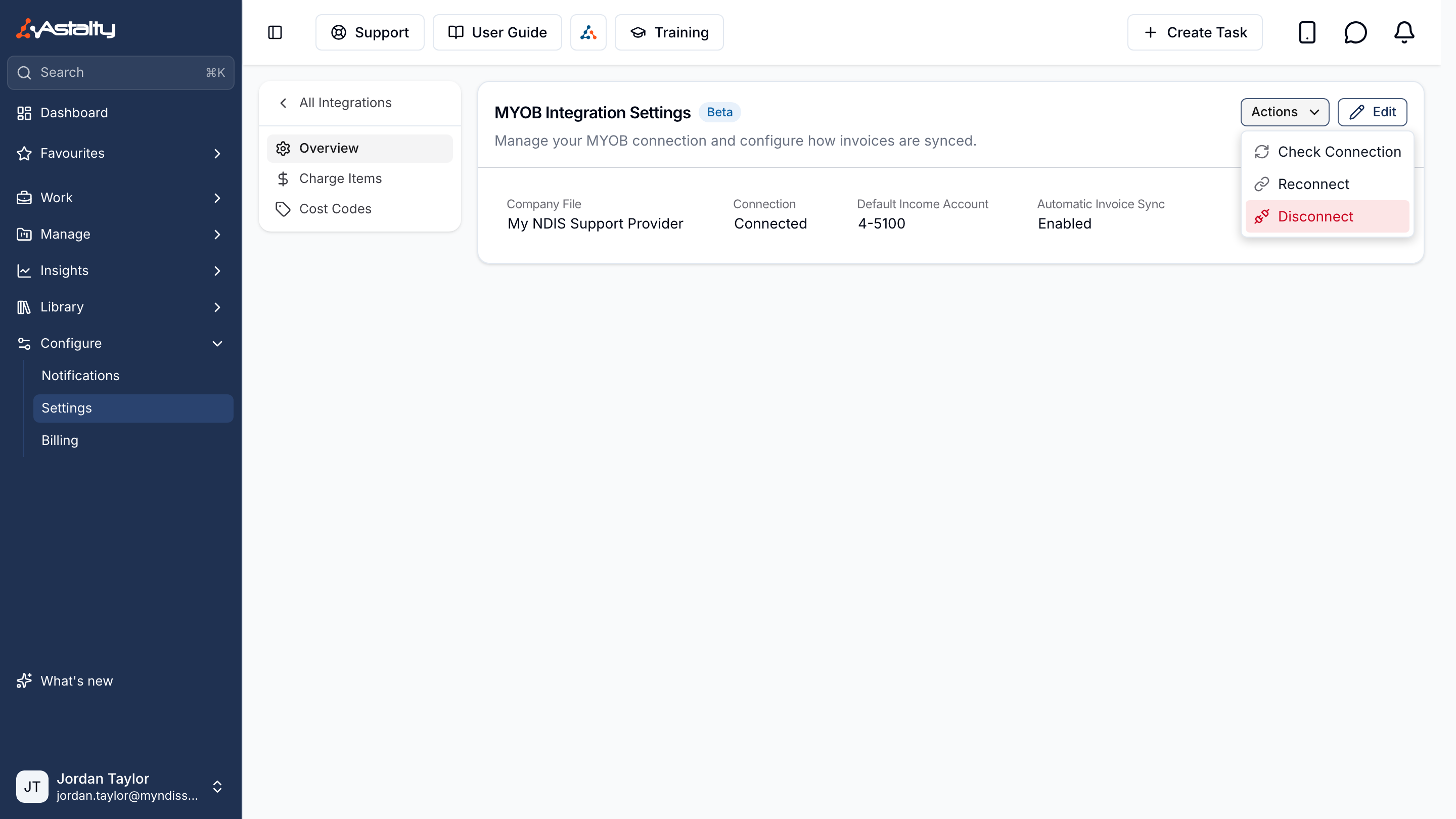Click the What's new sparkle icon
The width and height of the screenshot is (1456, 819).
point(24,681)
